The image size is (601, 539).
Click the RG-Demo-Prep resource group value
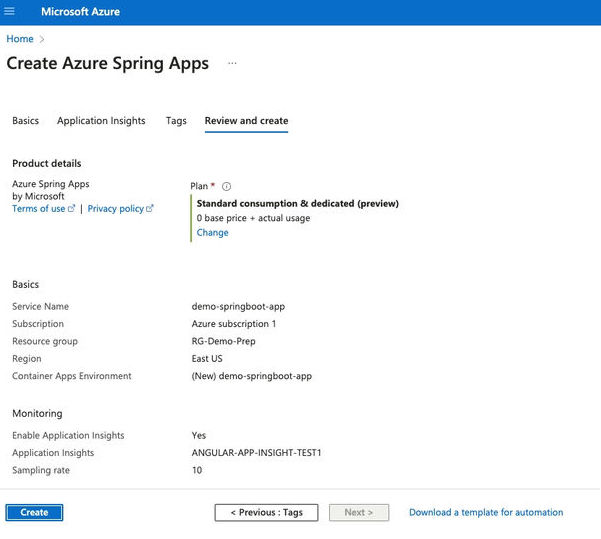click(223, 341)
